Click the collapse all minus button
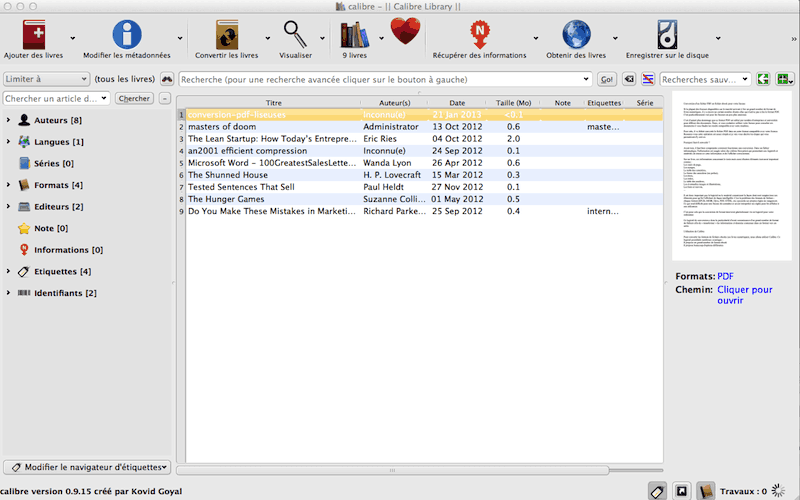The image size is (800, 500). click(x=165, y=98)
